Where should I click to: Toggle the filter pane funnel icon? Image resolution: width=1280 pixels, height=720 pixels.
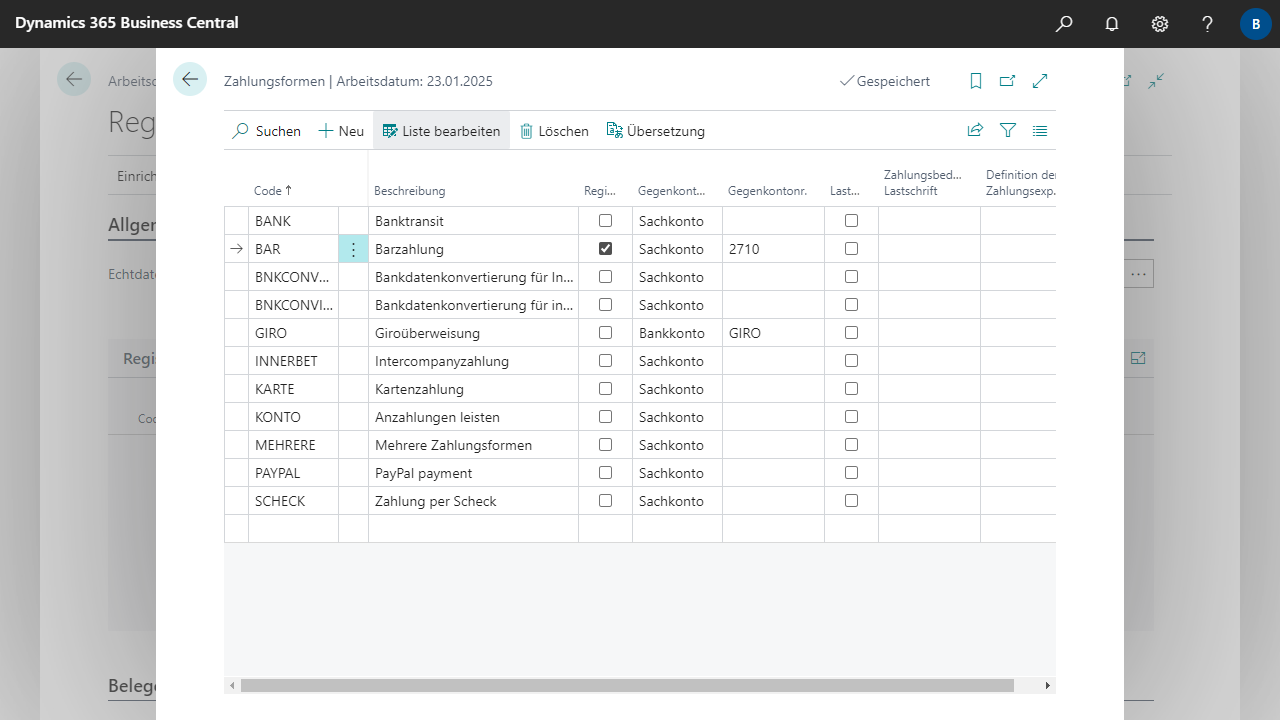click(x=1008, y=130)
